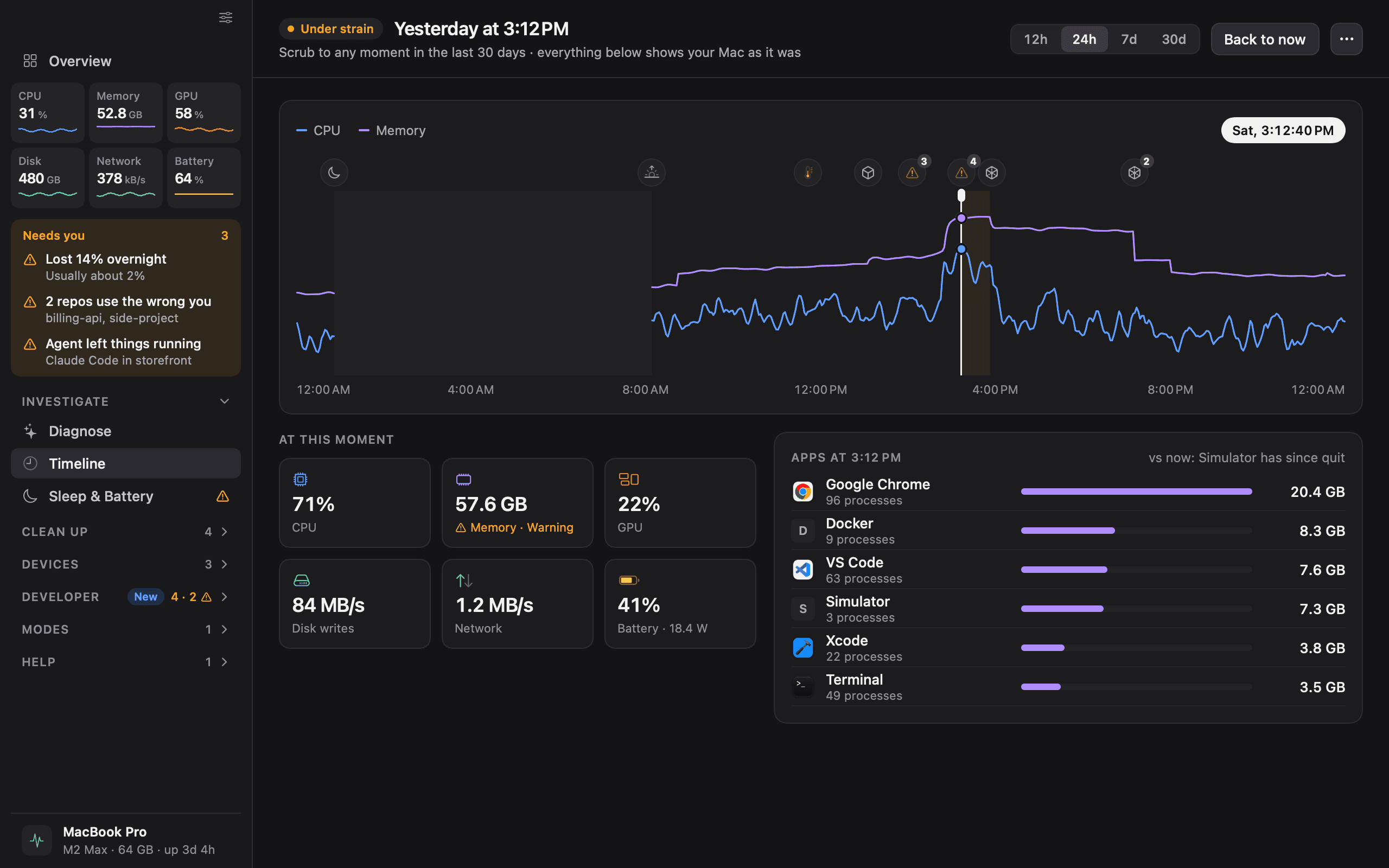The height and width of the screenshot is (868, 1389).
Task: Open the warning marker with badge 3
Action: (x=912, y=172)
